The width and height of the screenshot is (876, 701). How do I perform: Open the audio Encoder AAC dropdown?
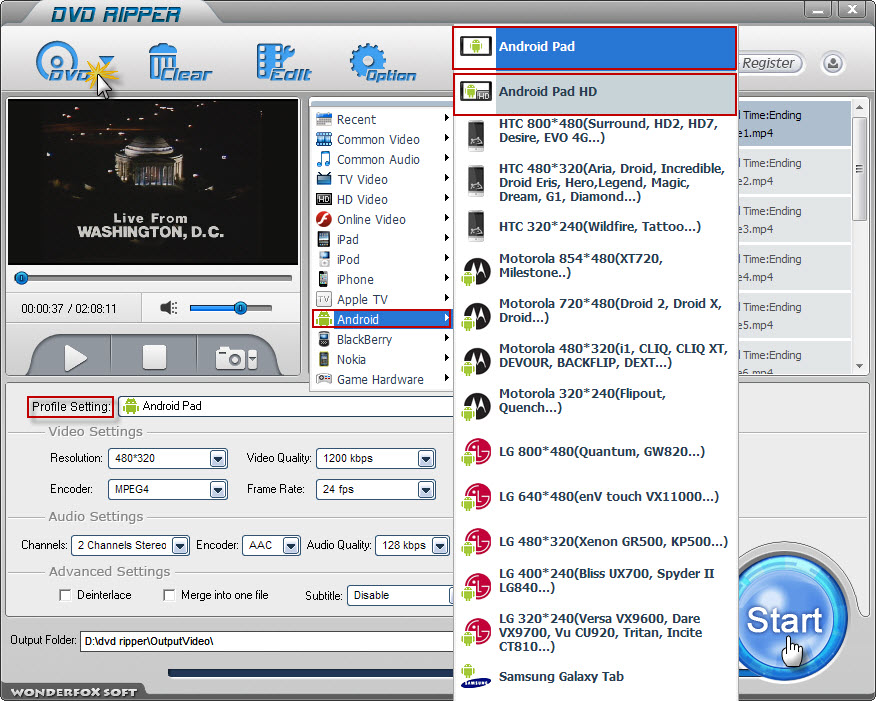point(271,545)
